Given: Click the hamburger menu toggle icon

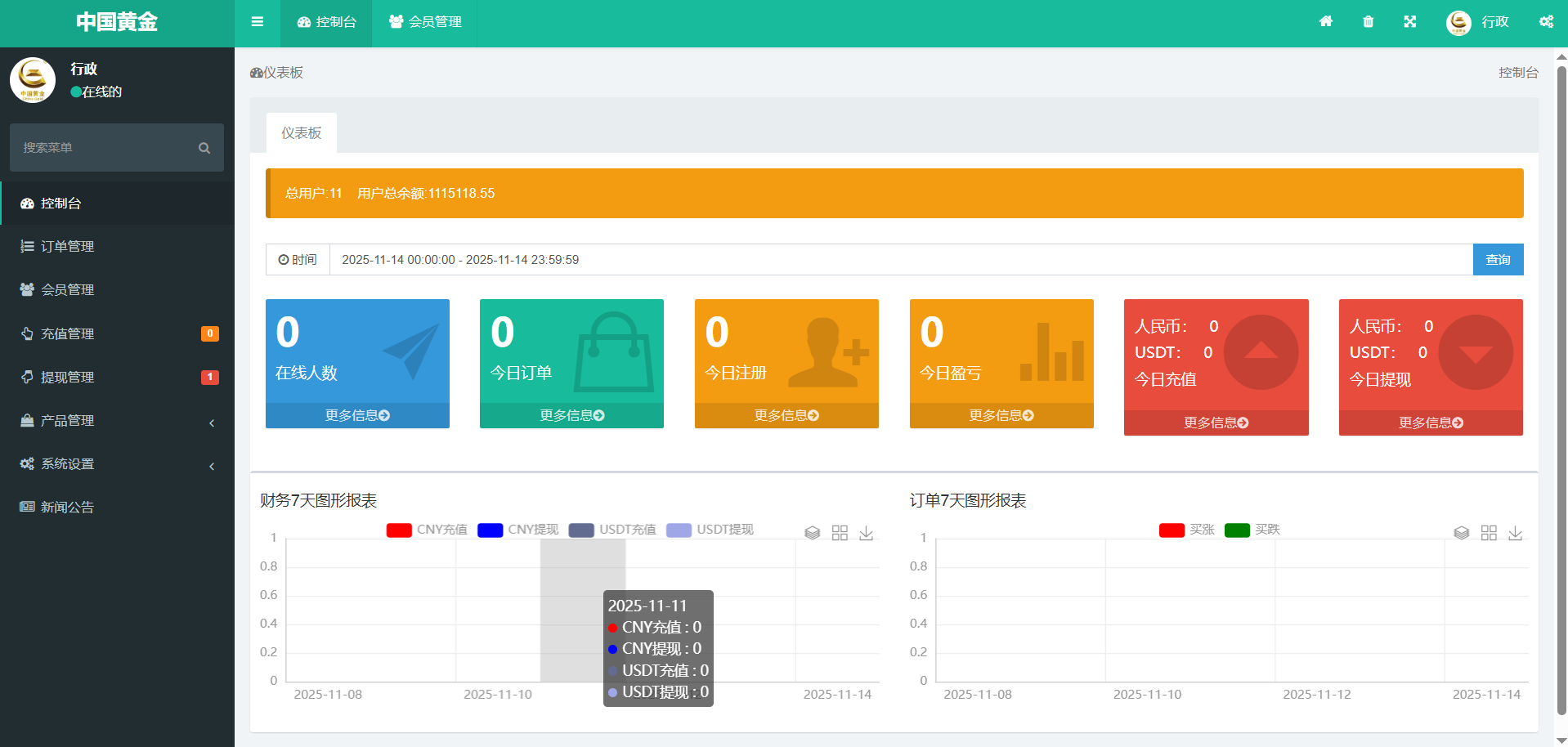Looking at the screenshot, I should (x=258, y=22).
